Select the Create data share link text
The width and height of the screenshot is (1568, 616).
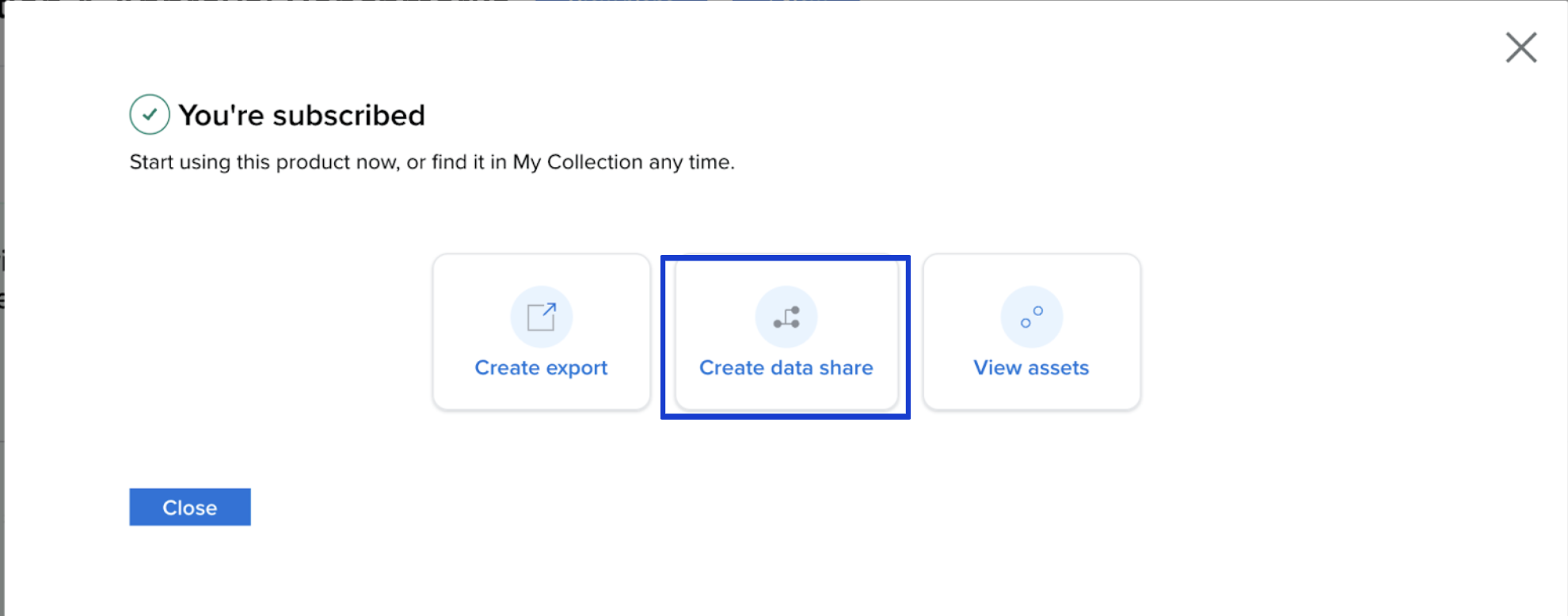tap(786, 367)
